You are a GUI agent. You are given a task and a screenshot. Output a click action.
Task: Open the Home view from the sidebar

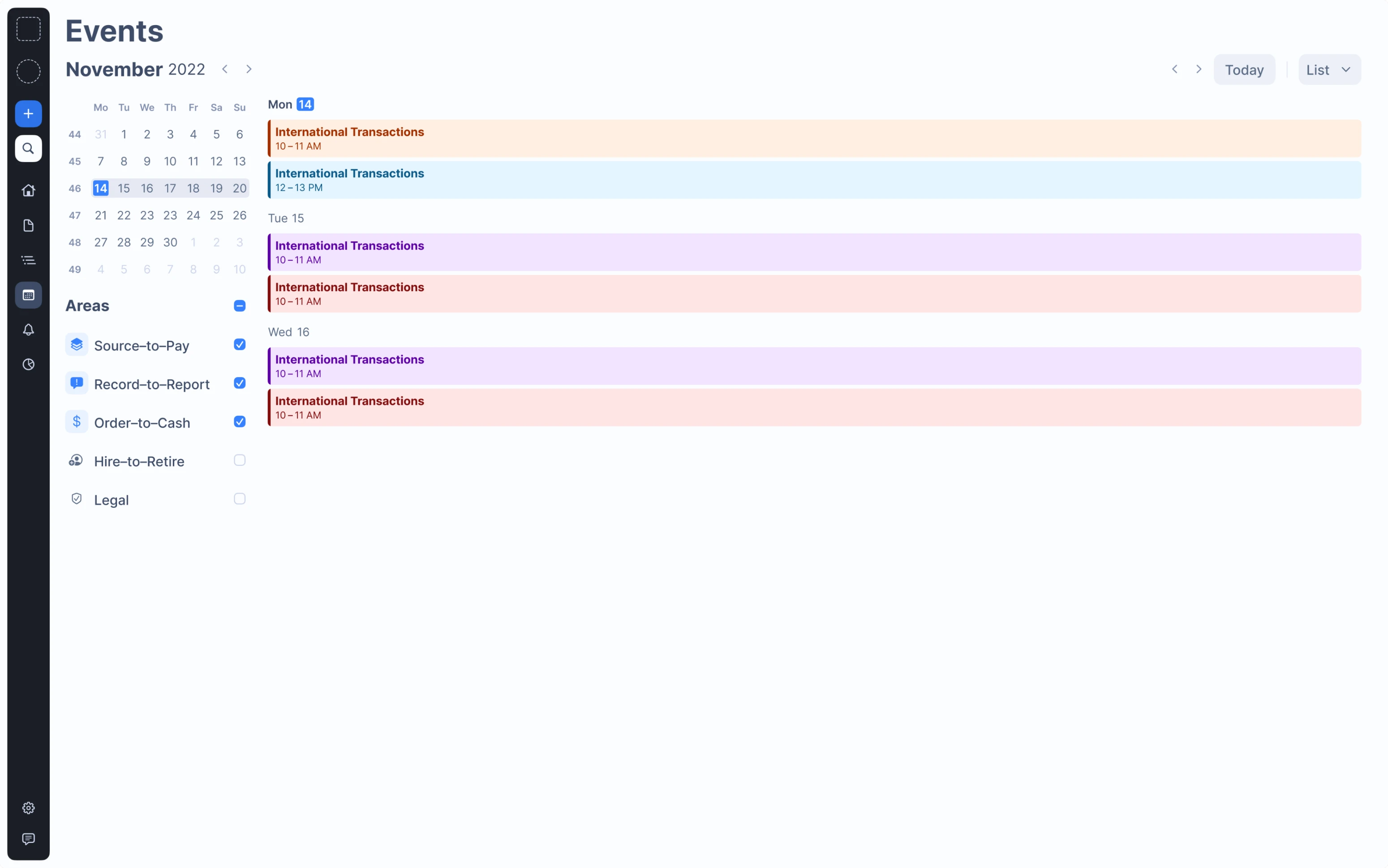28,190
